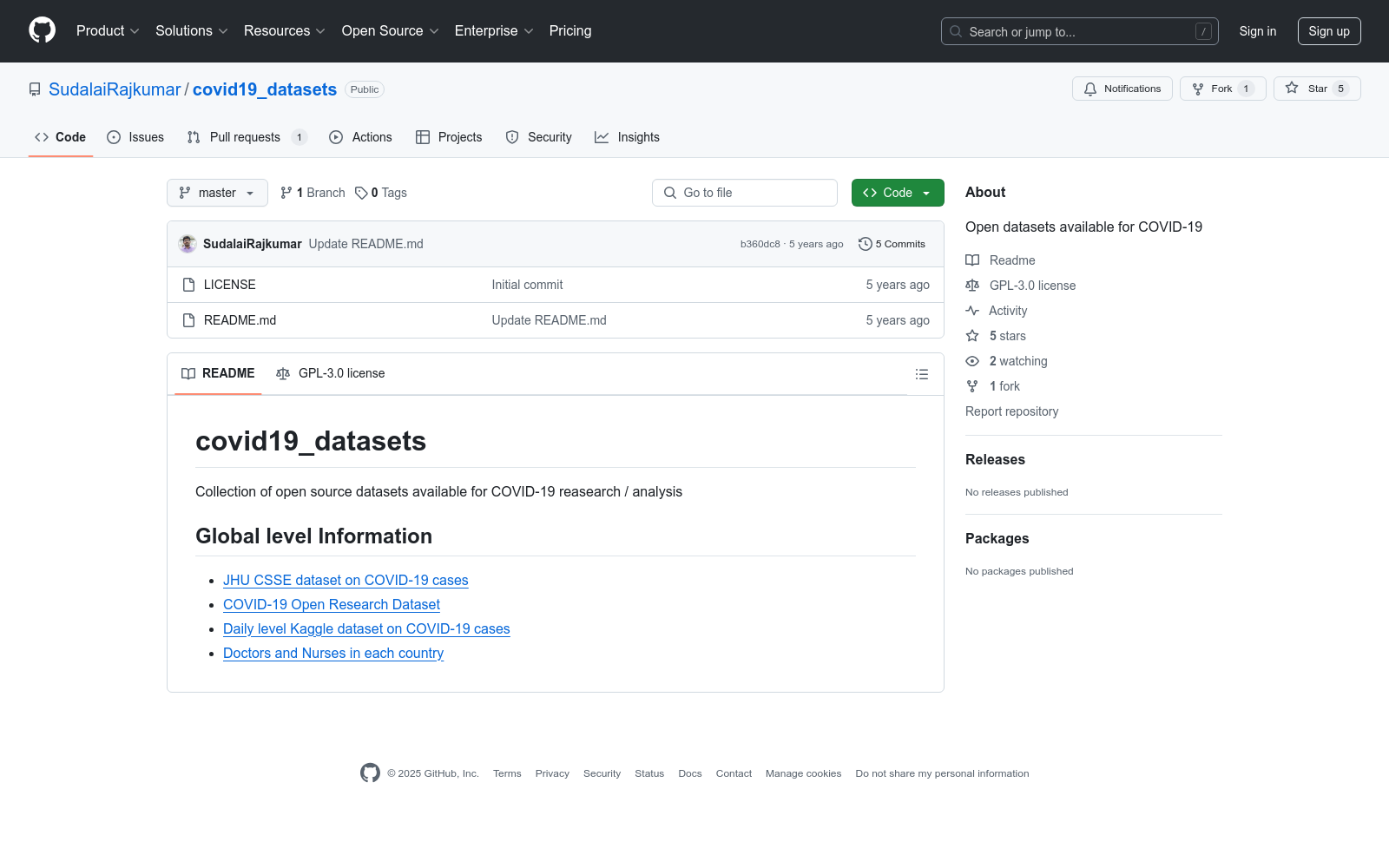Open Terms in footer
Screen dimensions: 1389x868
point(507,773)
